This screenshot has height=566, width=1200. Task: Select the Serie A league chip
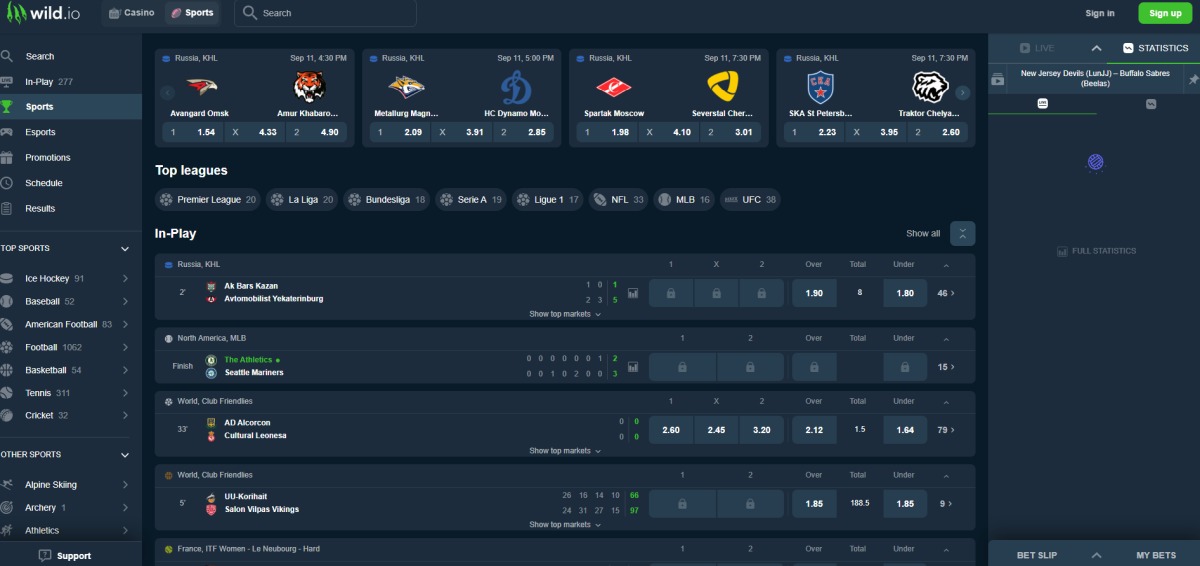[x=471, y=200]
